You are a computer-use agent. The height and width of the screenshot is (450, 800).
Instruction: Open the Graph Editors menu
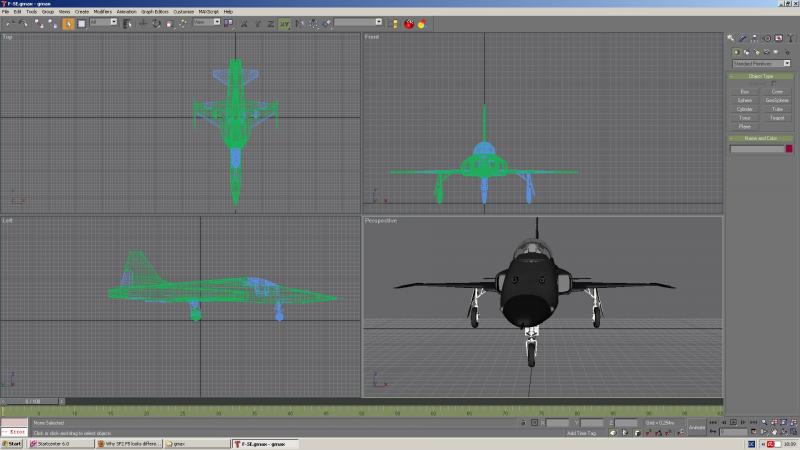tap(155, 11)
